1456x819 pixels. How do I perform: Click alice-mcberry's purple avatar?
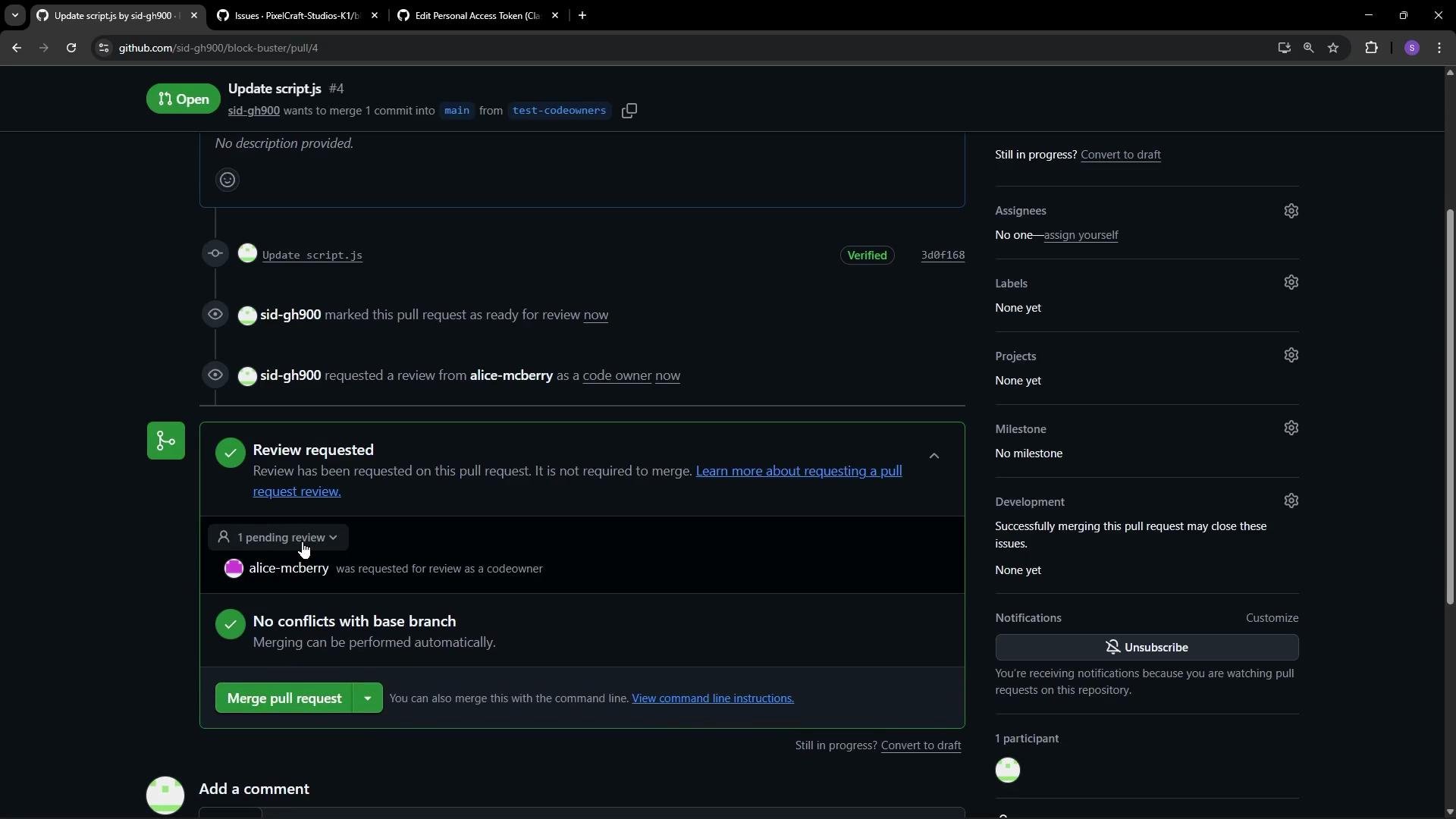point(234,568)
